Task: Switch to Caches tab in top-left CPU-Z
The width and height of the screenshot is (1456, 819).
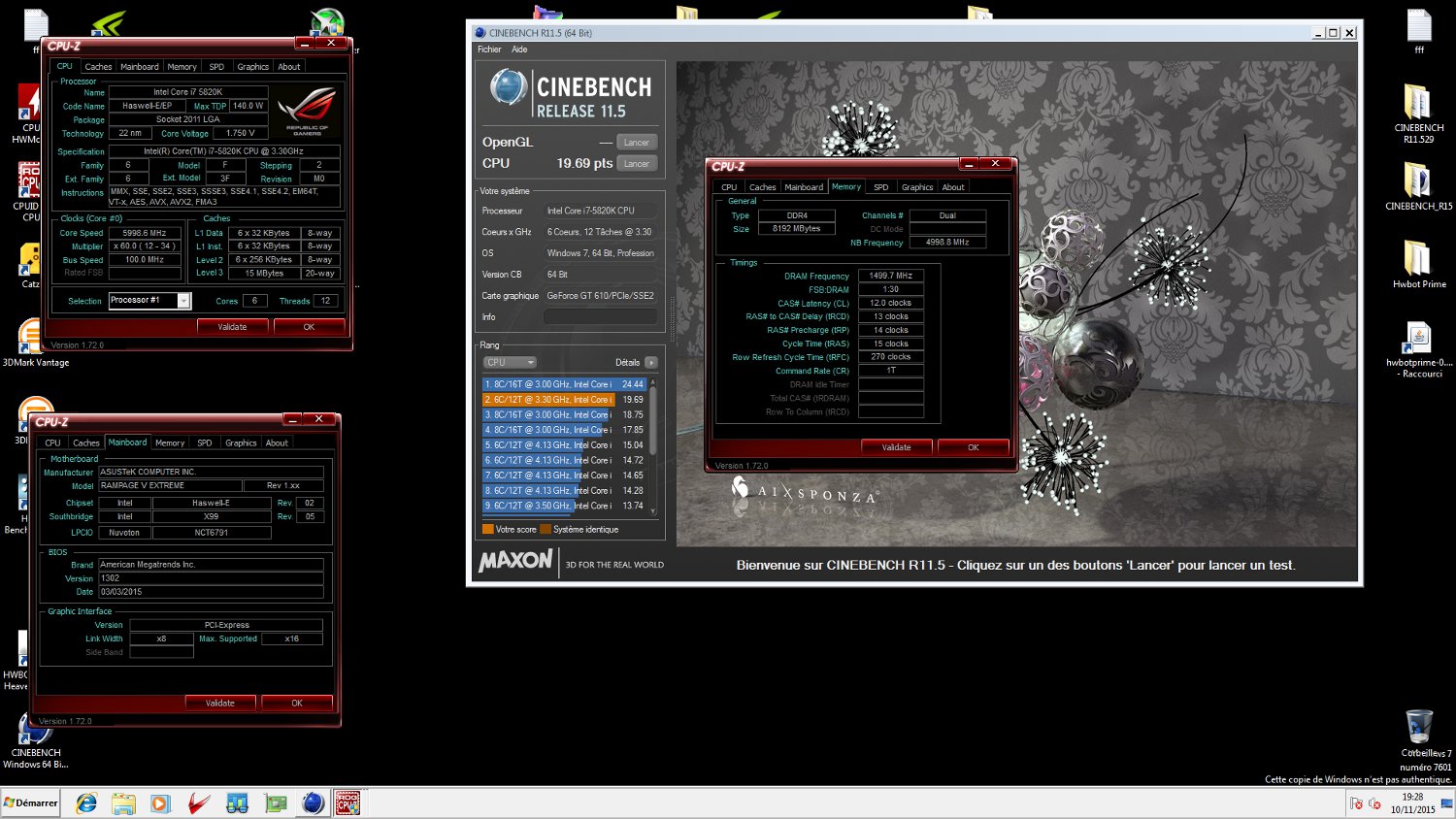Action: coord(98,67)
